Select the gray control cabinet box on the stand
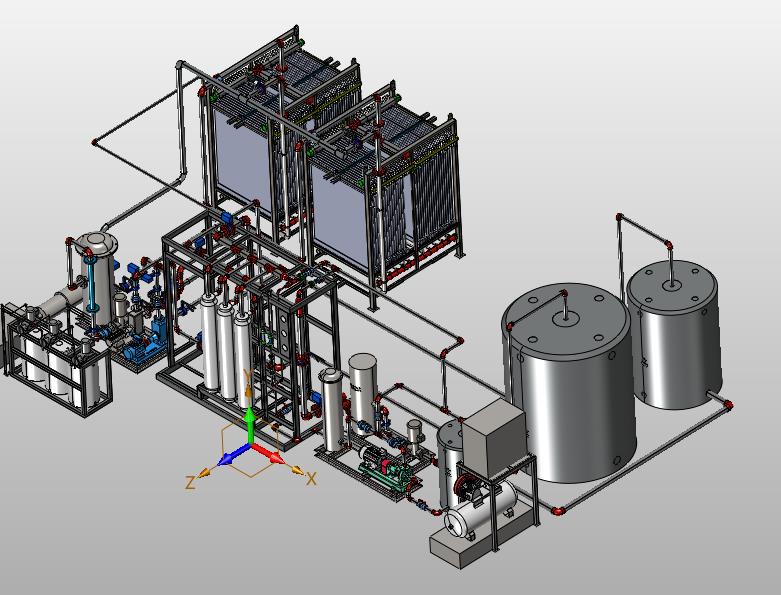Screen dimensions: 781x595 coord(493,438)
